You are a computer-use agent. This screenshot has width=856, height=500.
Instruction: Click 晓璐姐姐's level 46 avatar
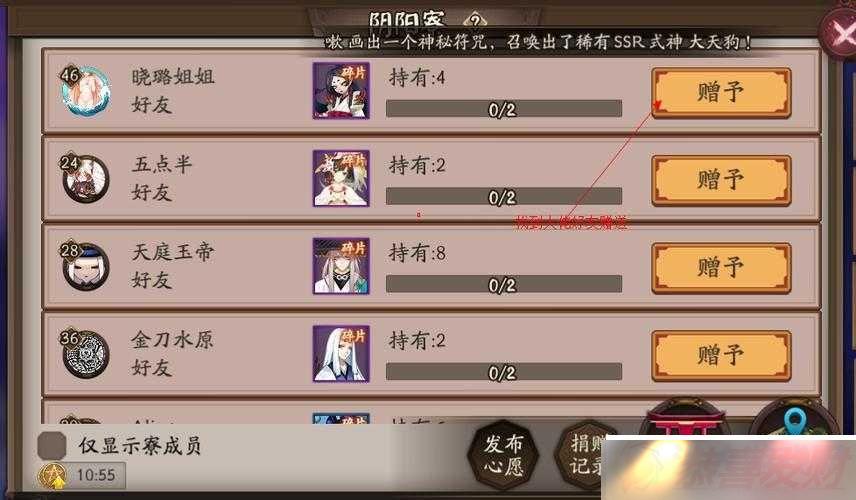[85, 91]
